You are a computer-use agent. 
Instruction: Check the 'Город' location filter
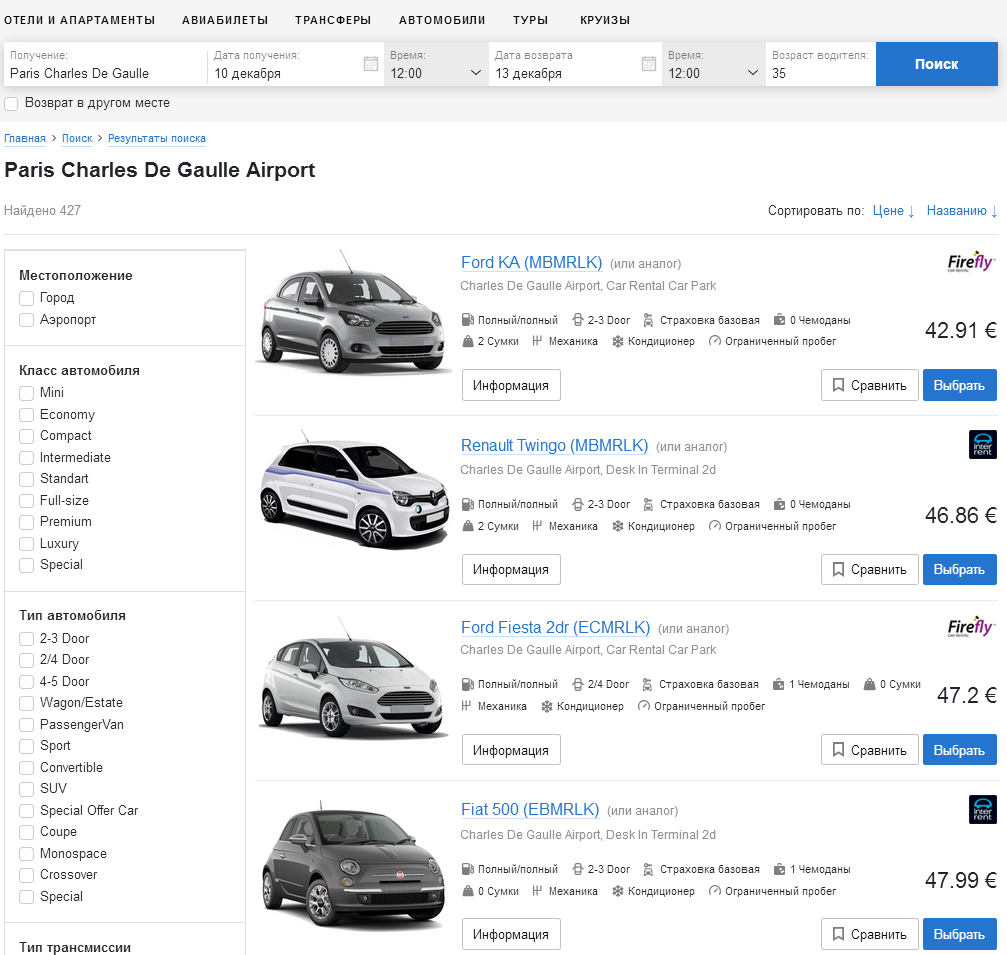[26, 298]
